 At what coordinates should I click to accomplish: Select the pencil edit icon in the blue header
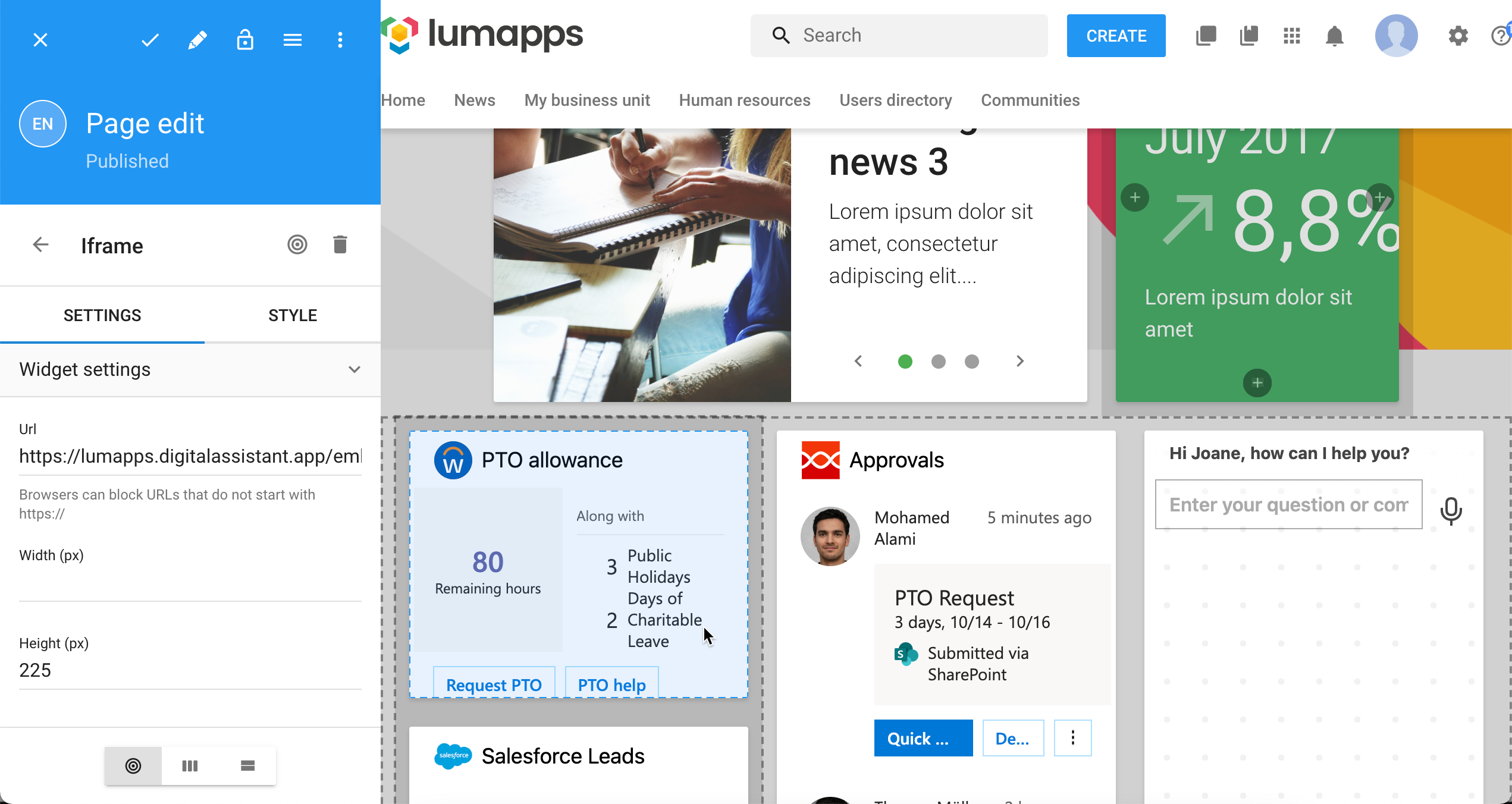pyautogui.click(x=197, y=39)
